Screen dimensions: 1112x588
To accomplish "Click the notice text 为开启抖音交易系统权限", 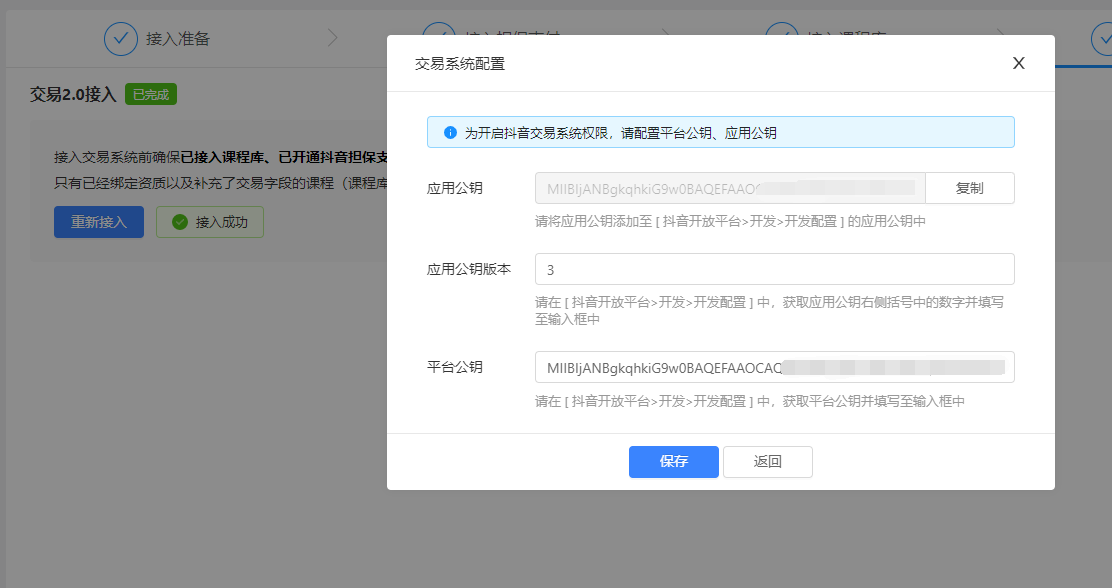I will (x=621, y=133).
